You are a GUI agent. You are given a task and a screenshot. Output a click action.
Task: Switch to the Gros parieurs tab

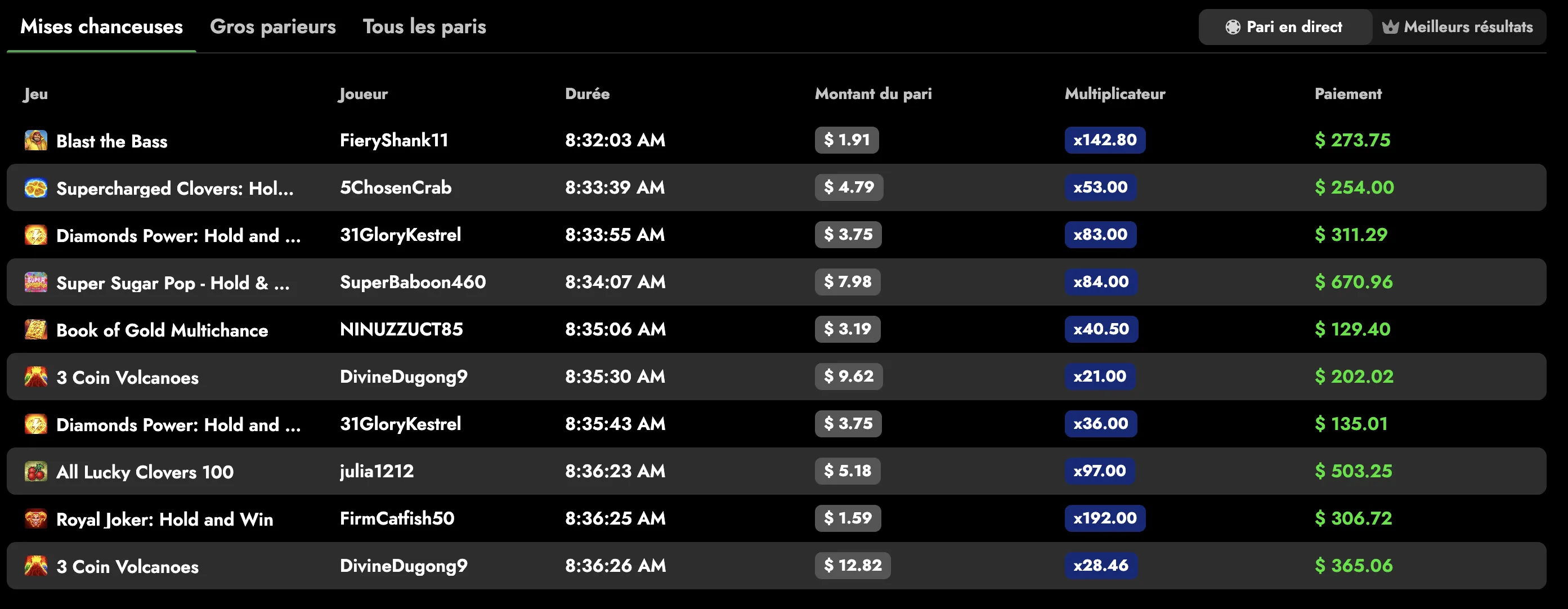pyautogui.click(x=273, y=27)
